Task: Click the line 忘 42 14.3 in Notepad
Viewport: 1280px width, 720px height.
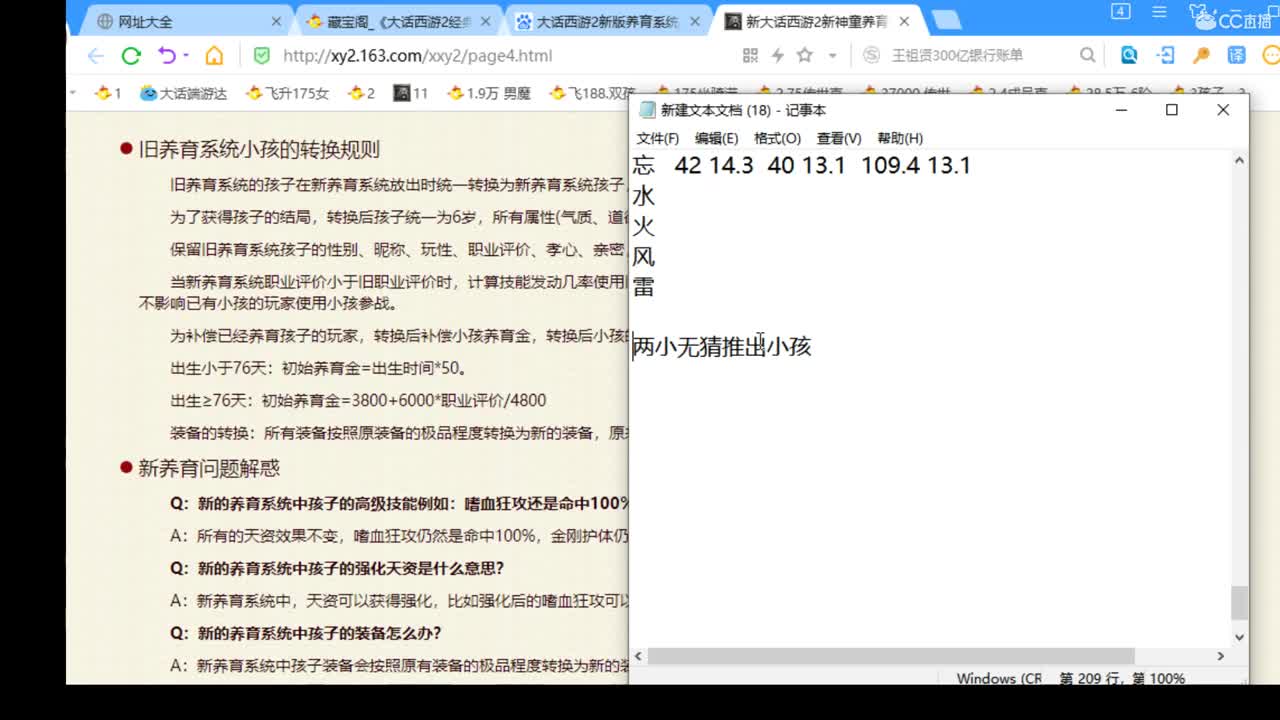Action: (801, 165)
